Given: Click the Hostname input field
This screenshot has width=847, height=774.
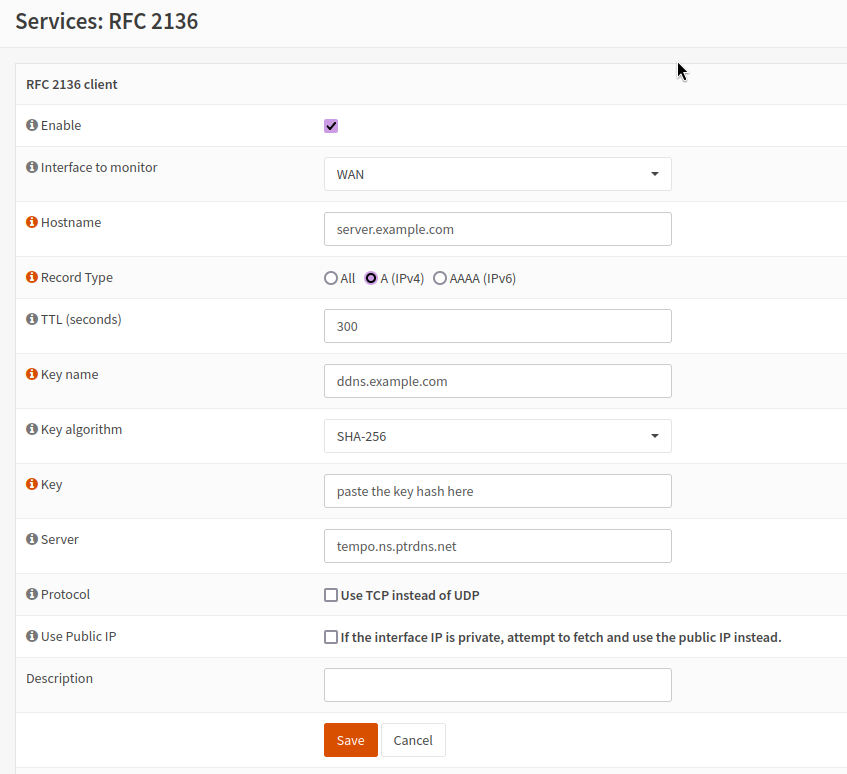Looking at the screenshot, I should tap(498, 229).
